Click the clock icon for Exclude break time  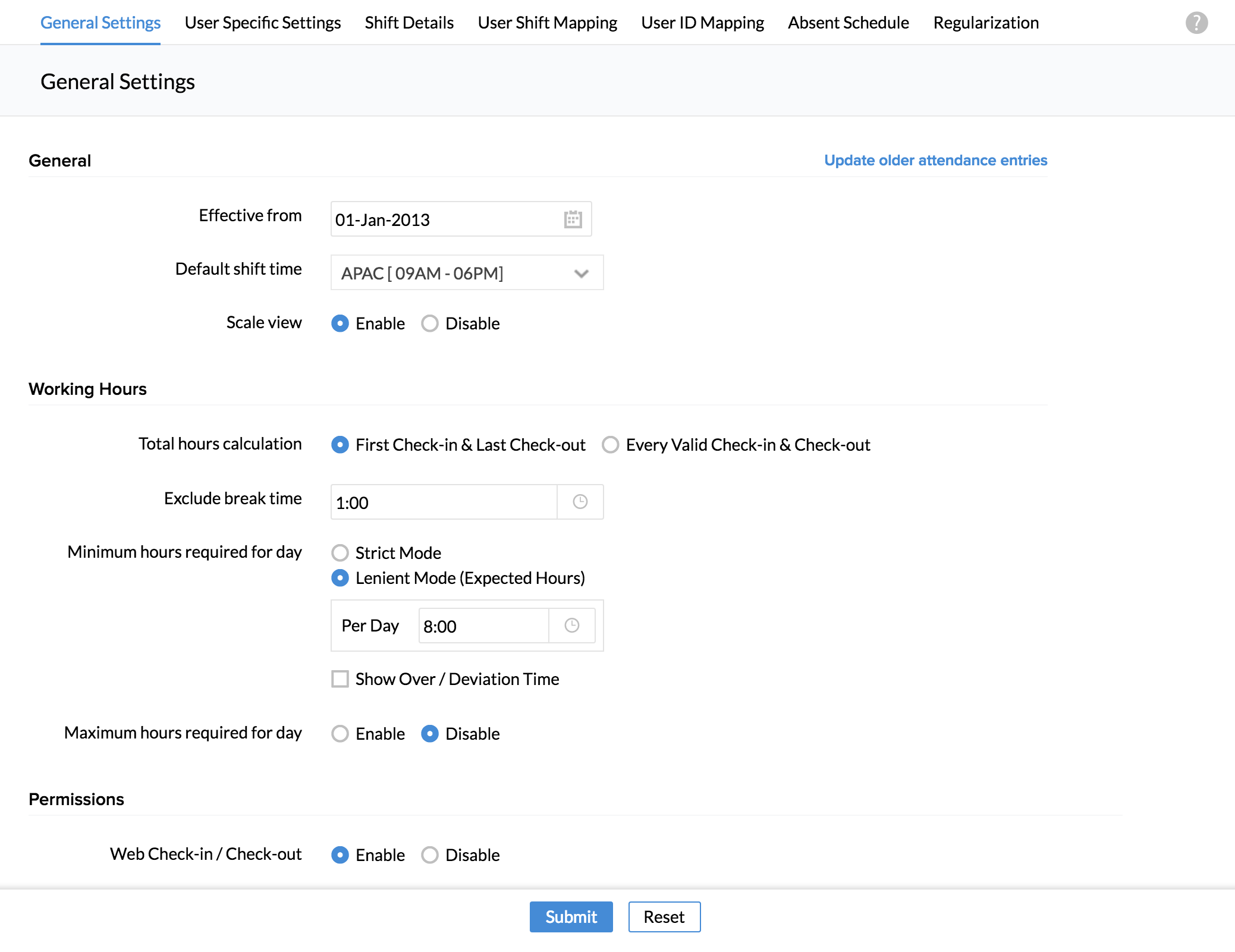pyautogui.click(x=580, y=502)
